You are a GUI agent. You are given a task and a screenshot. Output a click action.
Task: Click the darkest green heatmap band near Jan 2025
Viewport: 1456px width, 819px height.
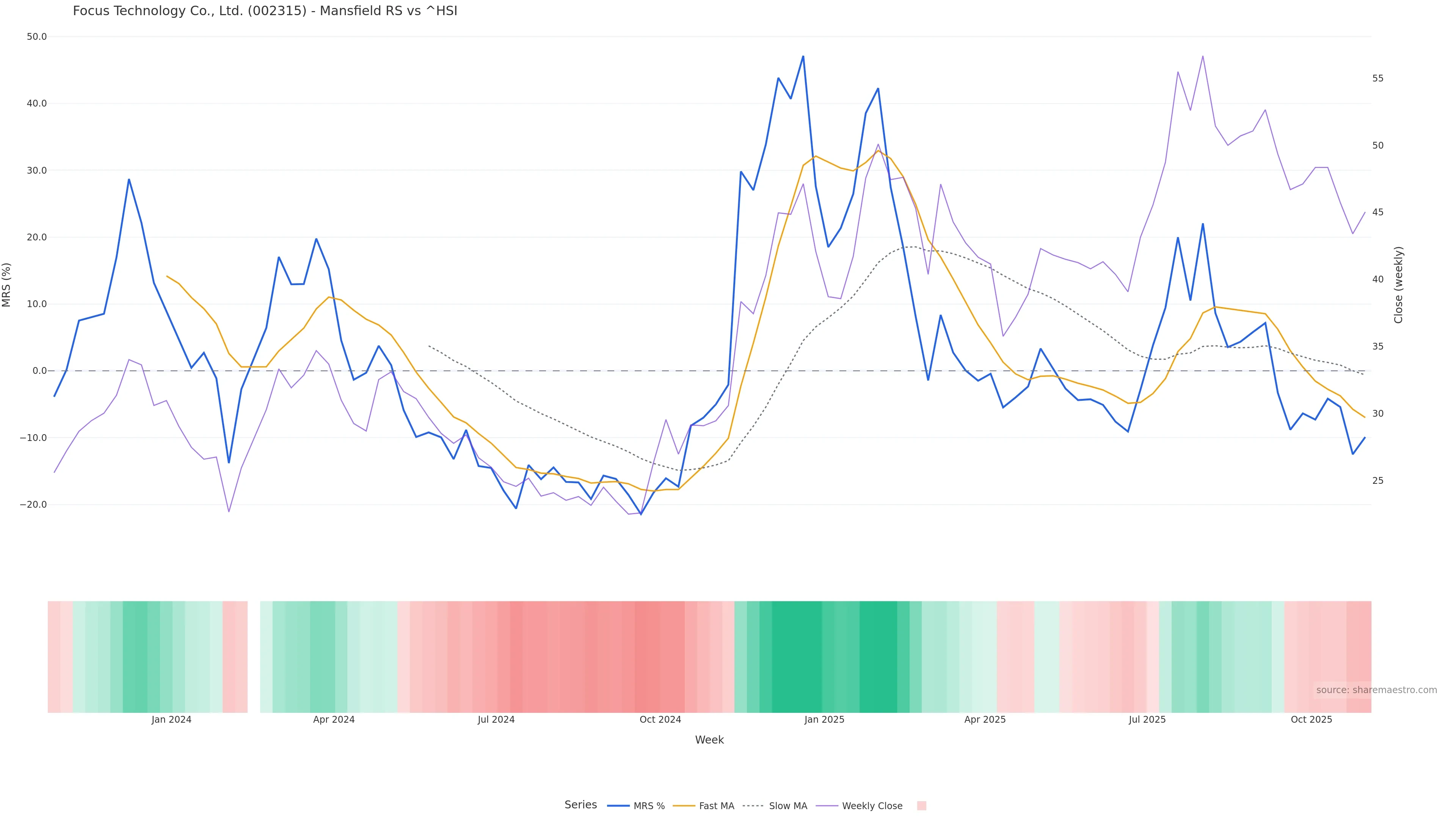pos(796,656)
